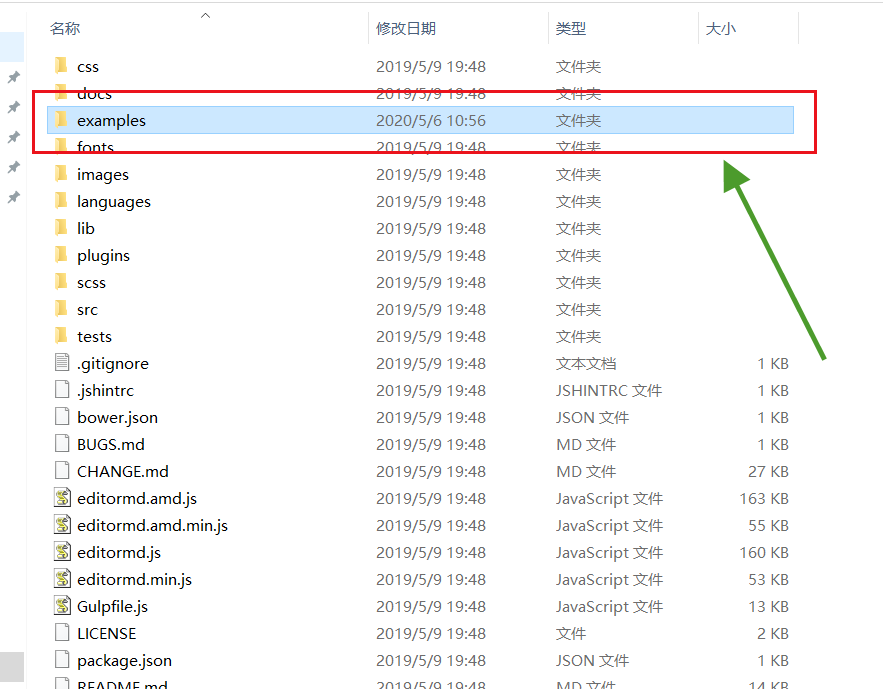This screenshot has width=883, height=689.
Task: Click the 163 KB size value
Action: coord(764,498)
